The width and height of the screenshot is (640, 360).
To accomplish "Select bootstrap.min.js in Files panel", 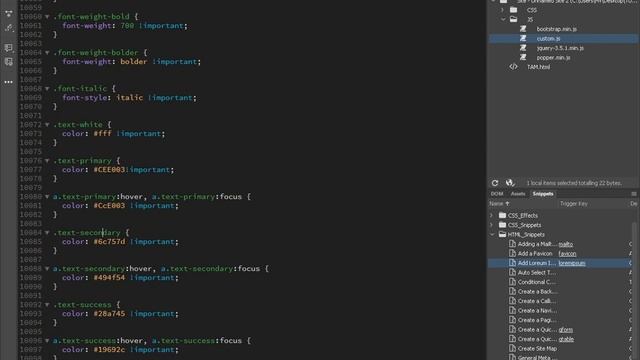I will click(x=556, y=29).
